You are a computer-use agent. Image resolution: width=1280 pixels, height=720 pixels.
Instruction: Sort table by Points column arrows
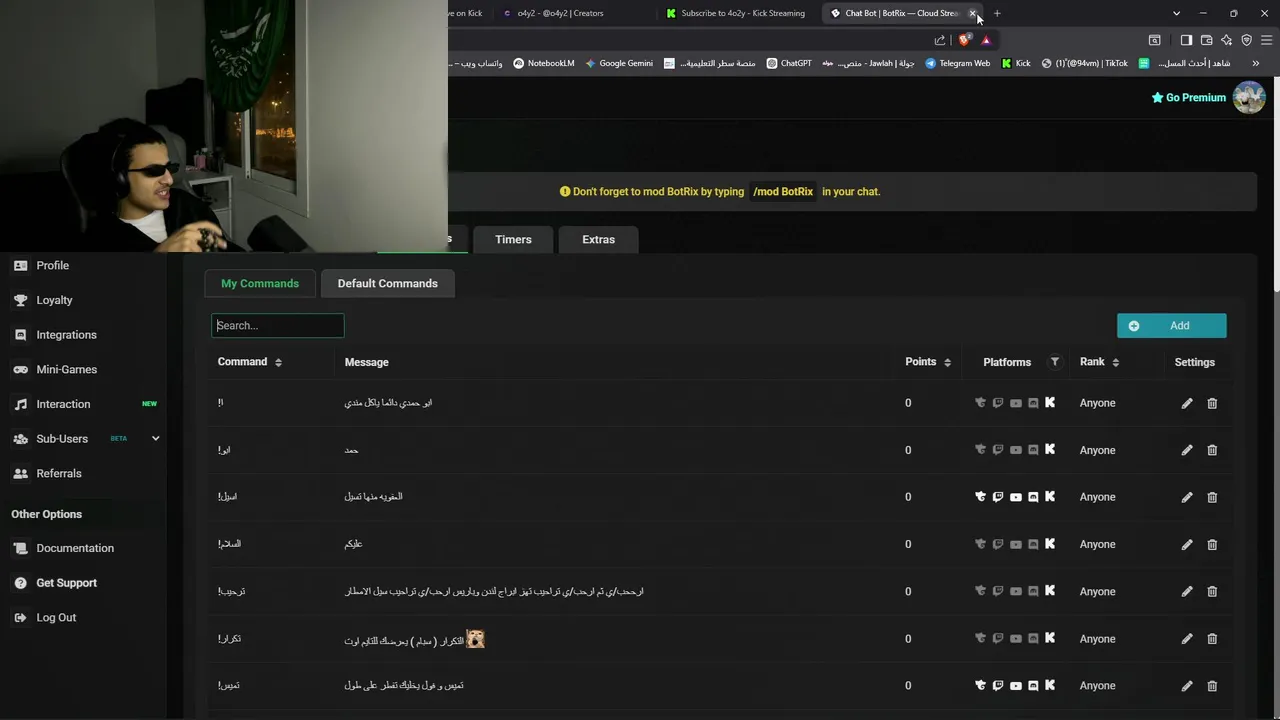tap(947, 362)
